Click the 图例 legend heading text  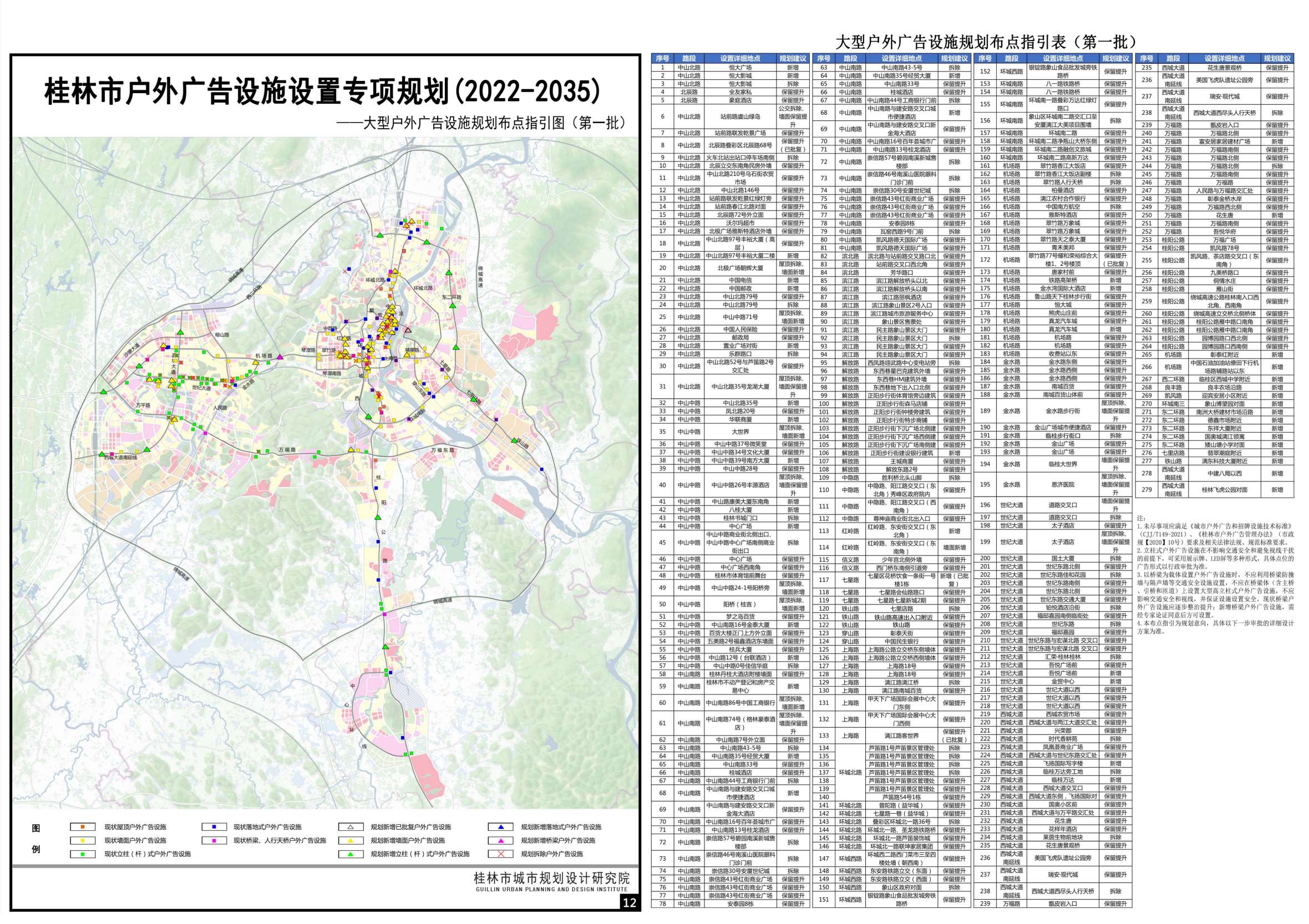click(x=36, y=839)
